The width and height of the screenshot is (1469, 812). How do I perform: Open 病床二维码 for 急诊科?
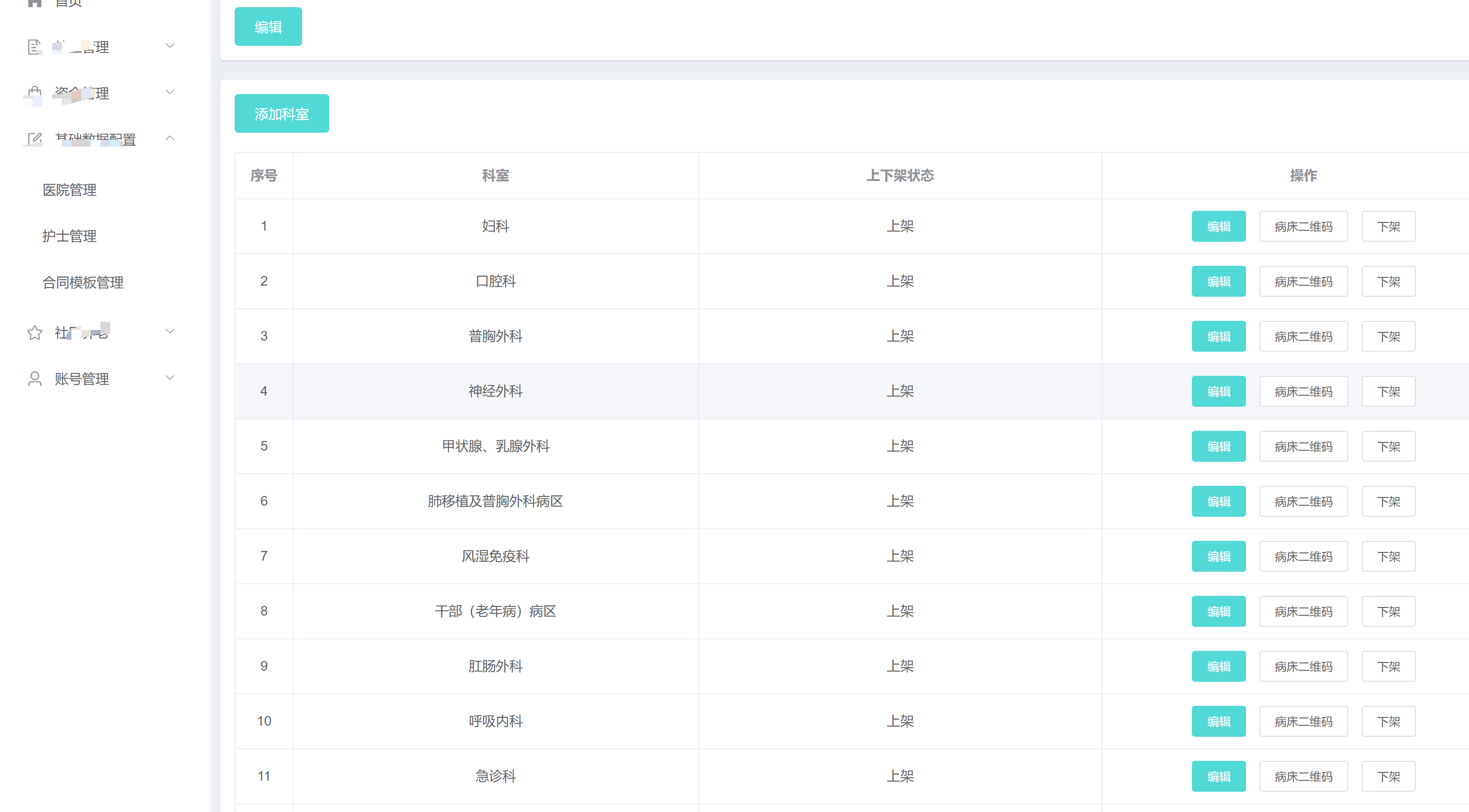pyautogui.click(x=1303, y=776)
